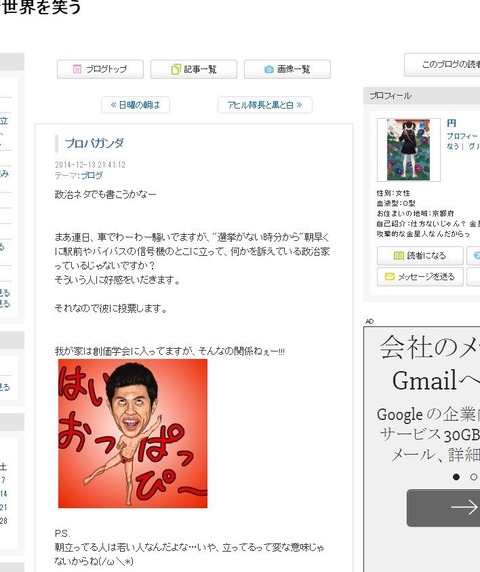The image size is (480, 572).
Task: Open the theme link ブログ
Action: tap(92, 176)
